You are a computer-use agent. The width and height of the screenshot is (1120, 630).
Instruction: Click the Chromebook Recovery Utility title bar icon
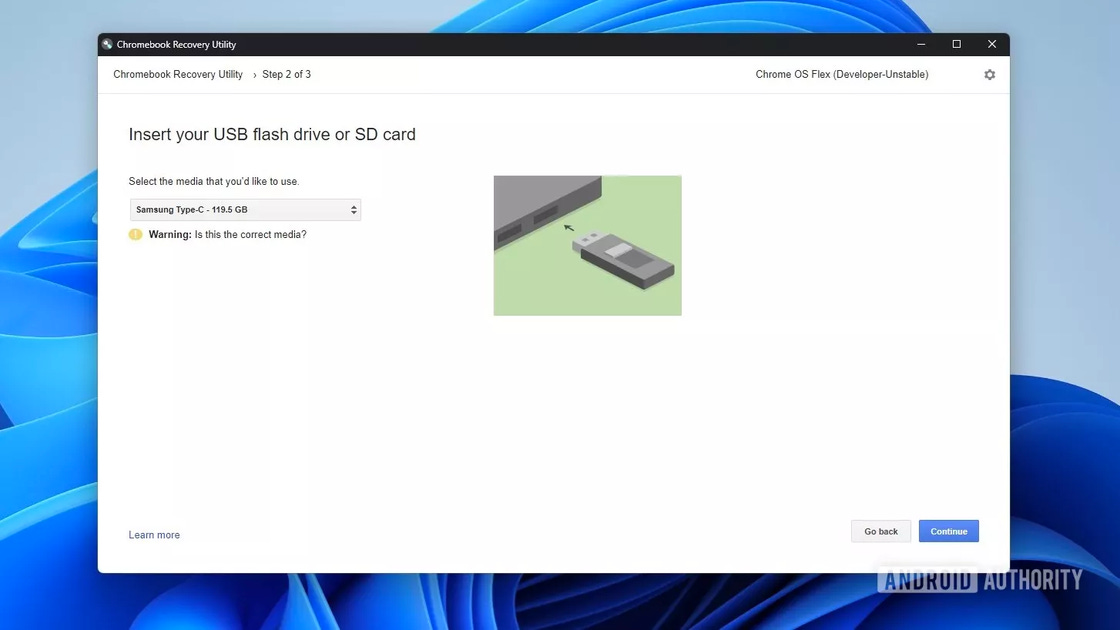pyautogui.click(x=107, y=44)
